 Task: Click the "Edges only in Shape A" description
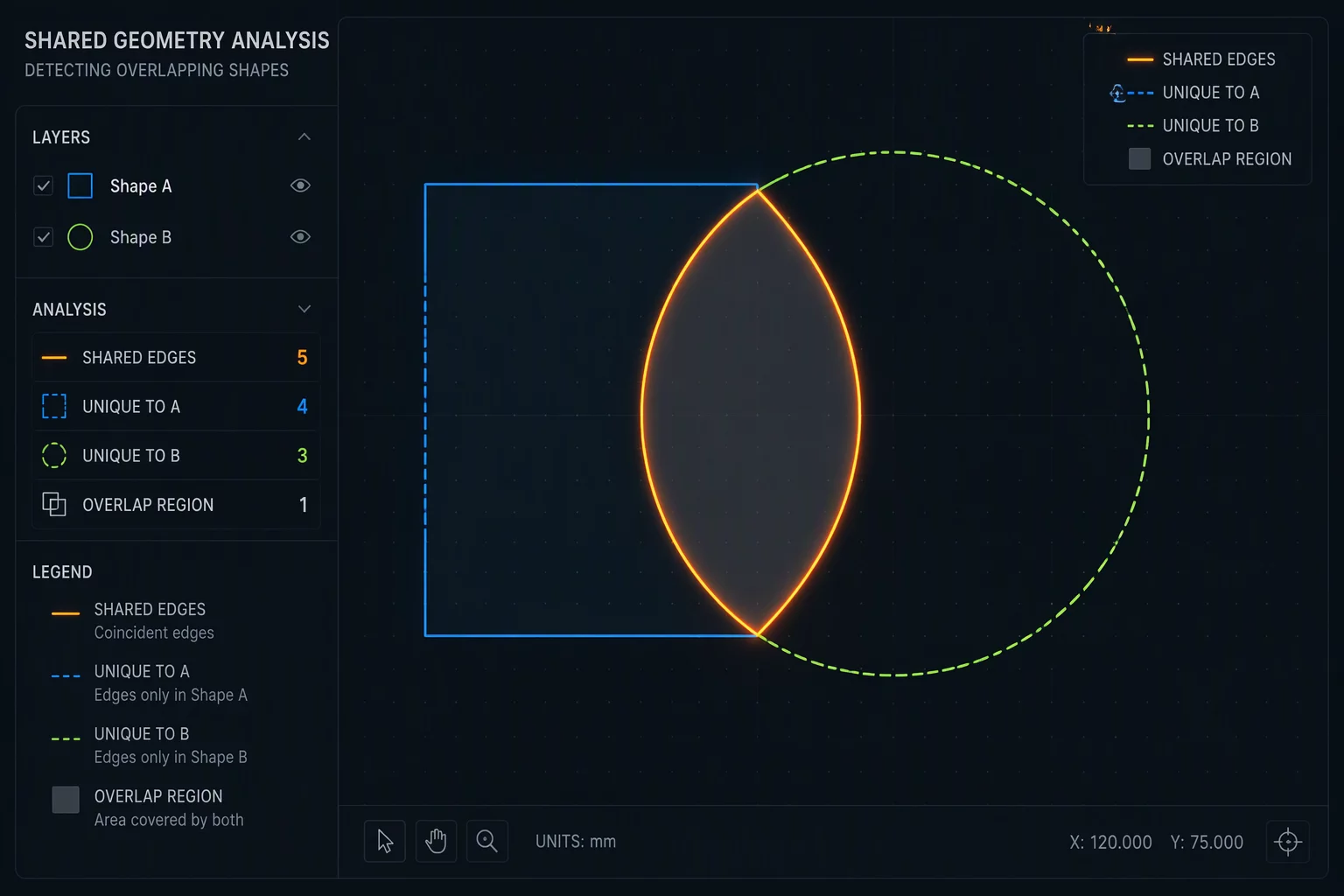pyautogui.click(x=171, y=695)
